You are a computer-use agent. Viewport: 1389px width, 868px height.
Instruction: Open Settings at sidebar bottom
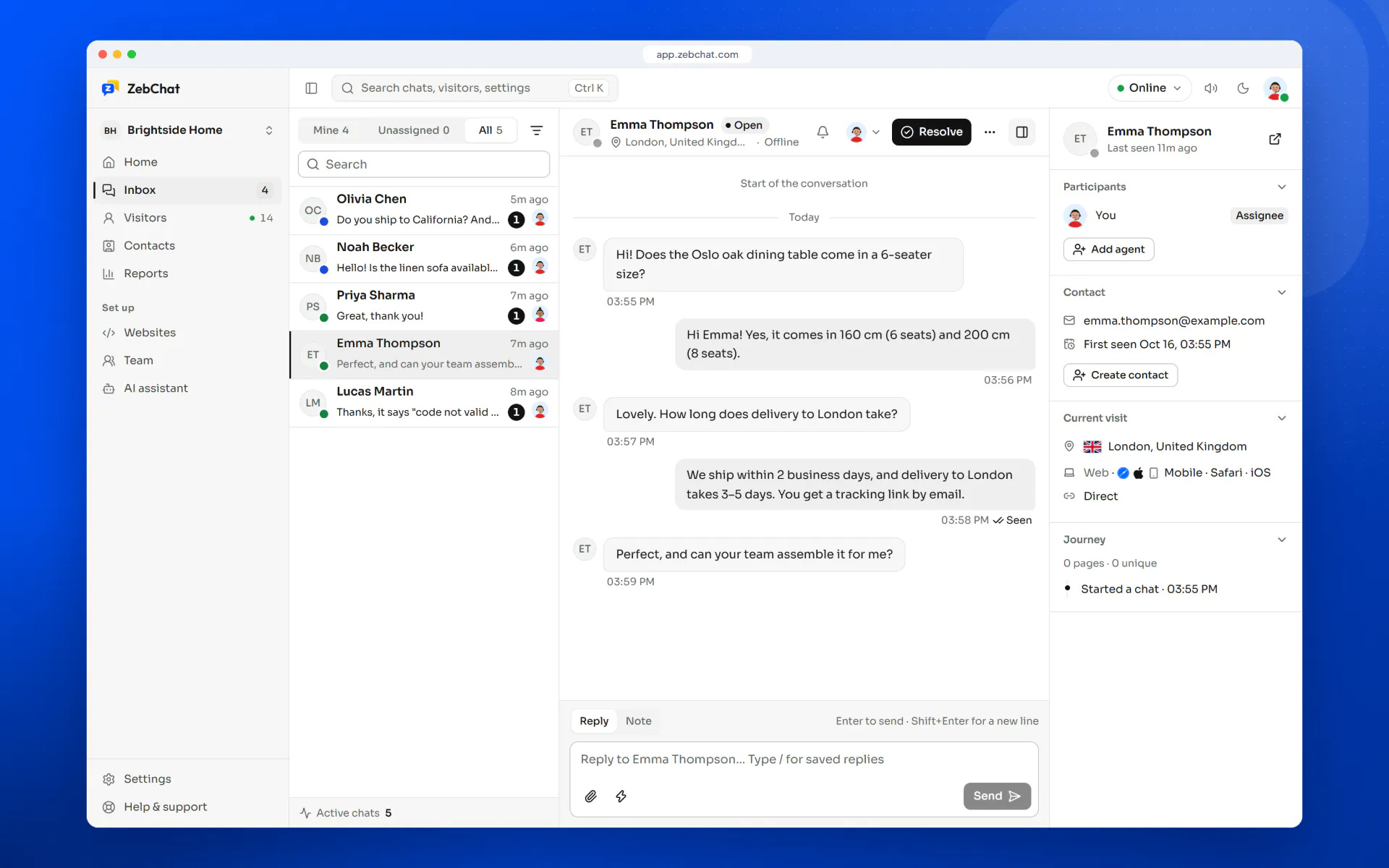[x=188, y=779]
